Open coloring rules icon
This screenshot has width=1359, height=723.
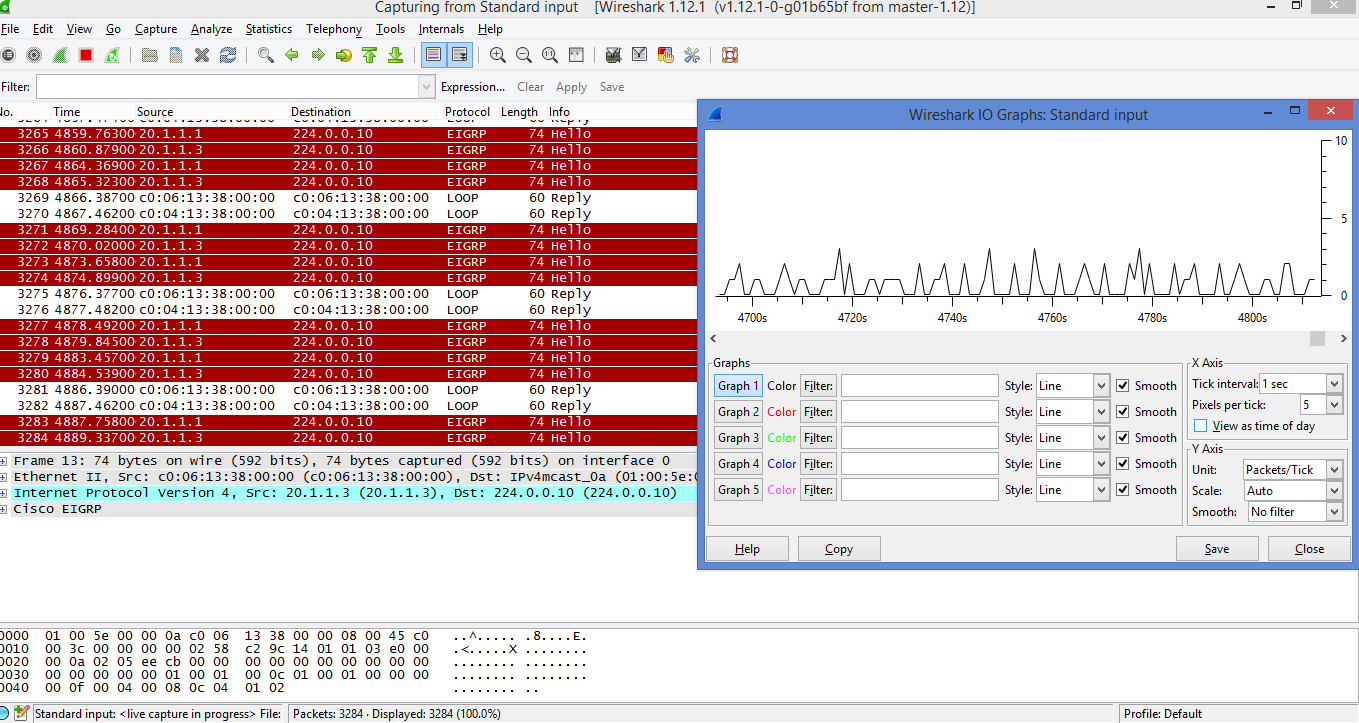665,55
